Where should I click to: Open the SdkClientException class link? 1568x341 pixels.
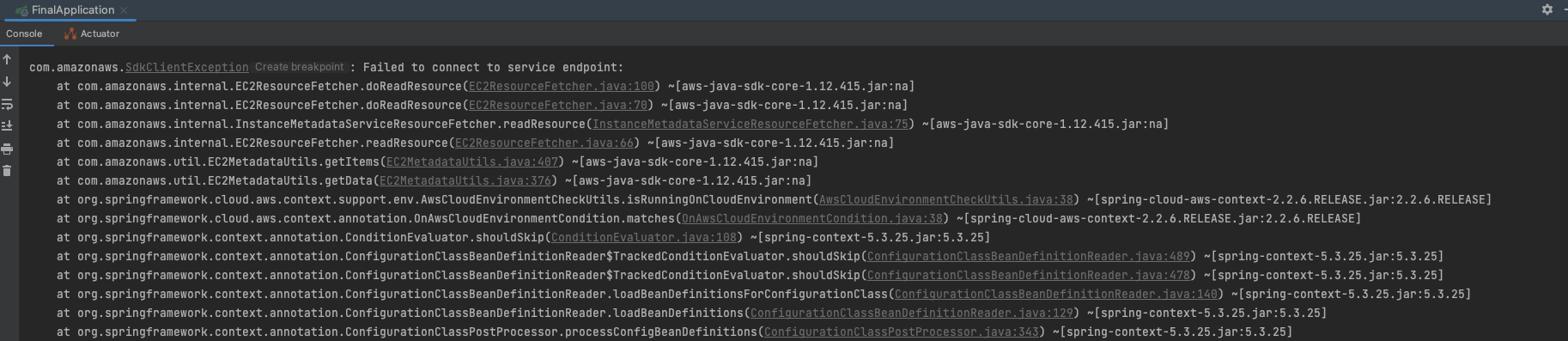[186, 68]
